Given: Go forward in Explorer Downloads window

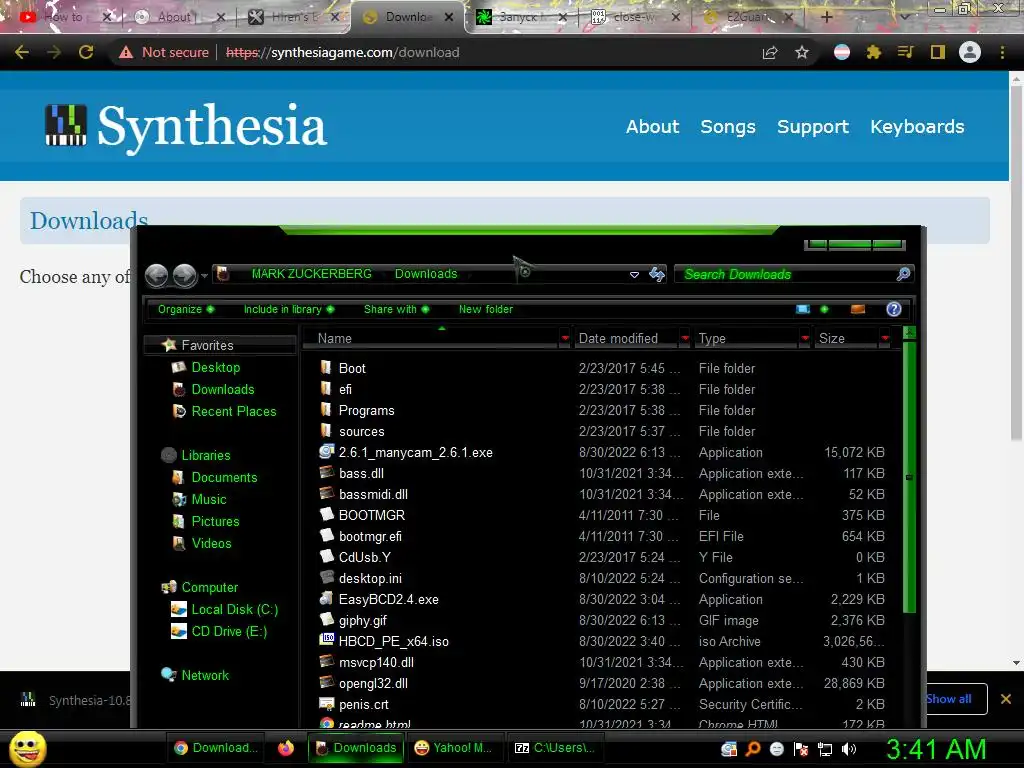Looking at the screenshot, I should point(185,276).
